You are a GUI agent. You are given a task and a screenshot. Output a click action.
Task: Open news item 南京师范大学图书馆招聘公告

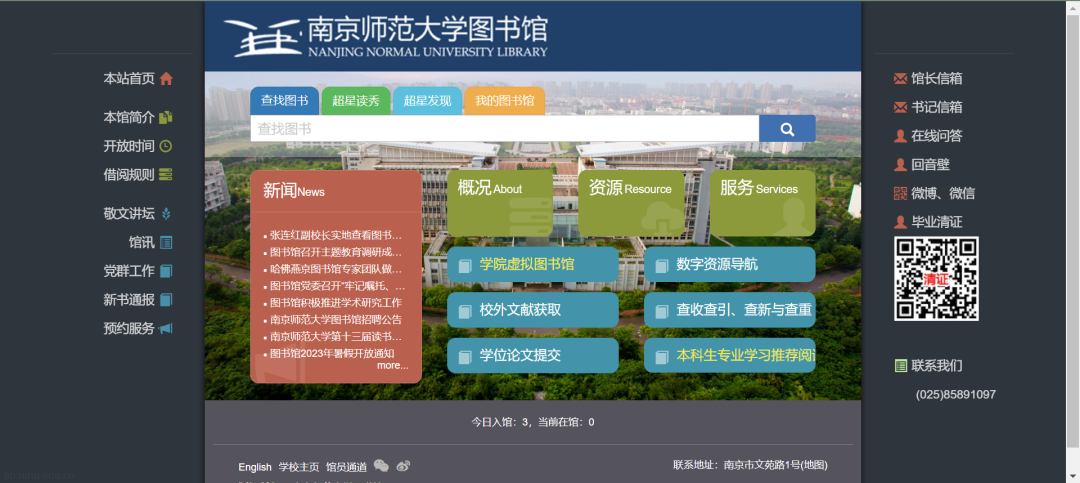coord(335,320)
